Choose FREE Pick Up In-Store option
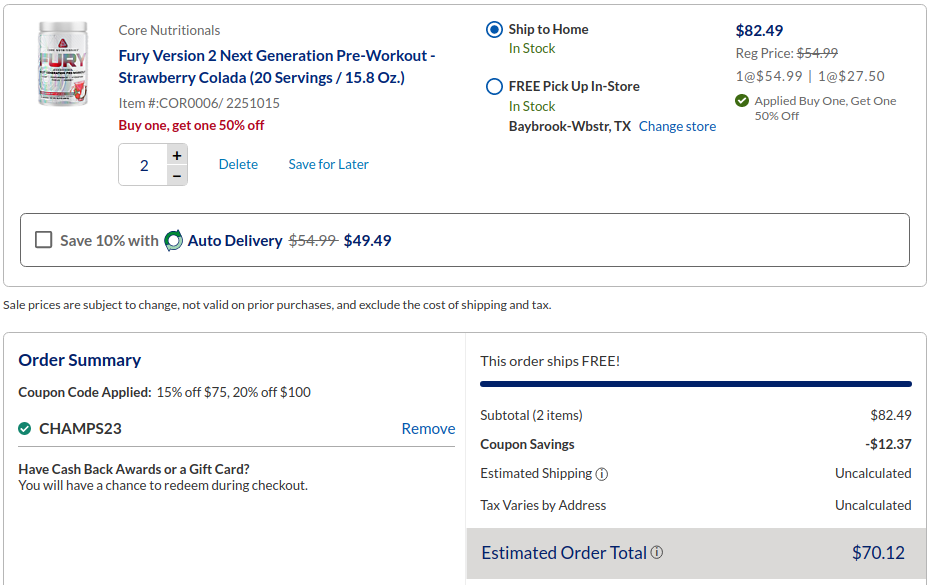Viewport: 930px width, 585px height. point(494,87)
